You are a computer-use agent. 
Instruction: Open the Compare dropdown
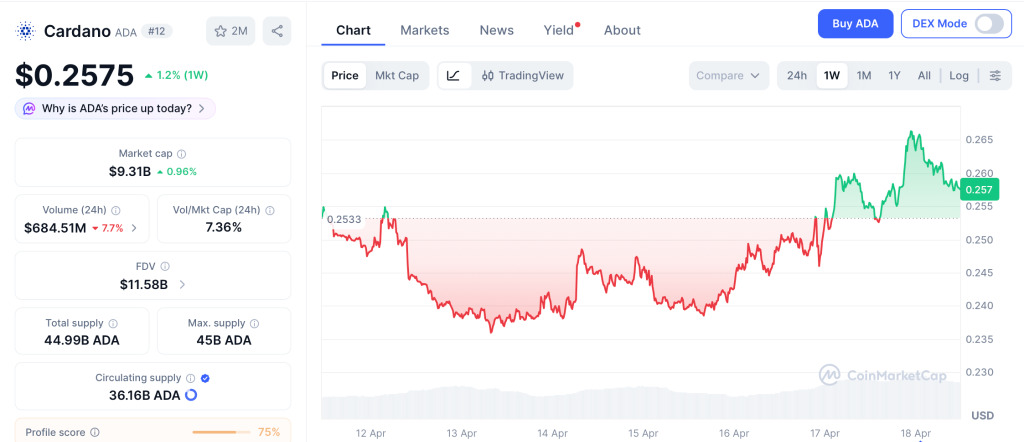pyautogui.click(x=729, y=75)
